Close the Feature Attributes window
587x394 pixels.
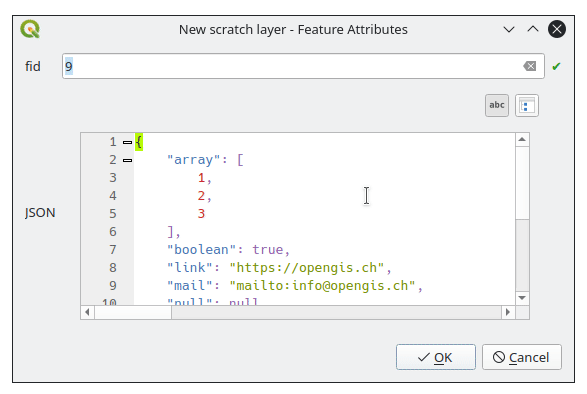pyautogui.click(x=557, y=29)
